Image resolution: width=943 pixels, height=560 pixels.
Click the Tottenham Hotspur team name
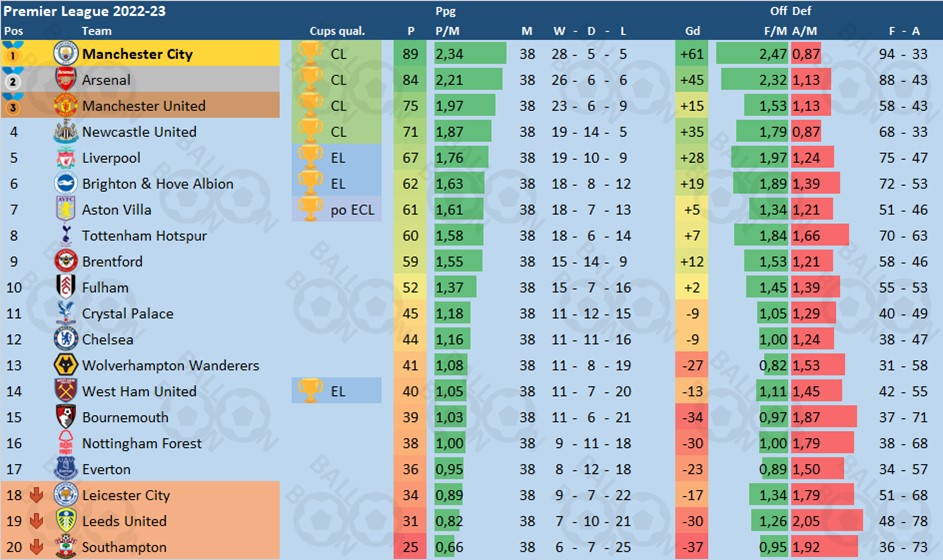click(144, 236)
